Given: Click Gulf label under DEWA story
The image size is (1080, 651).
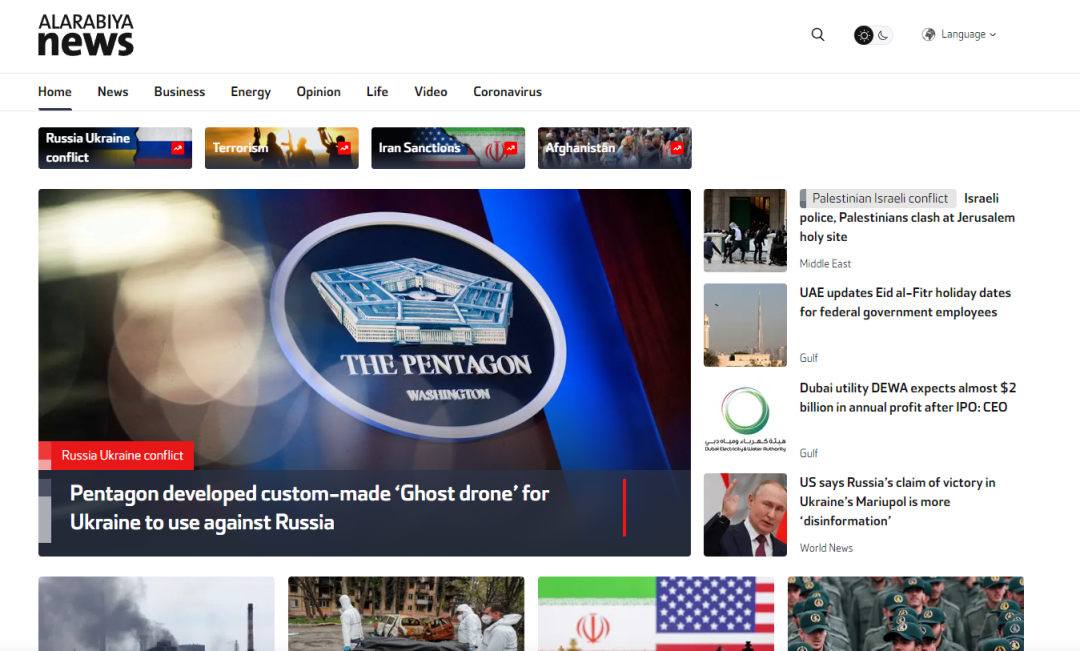Looking at the screenshot, I should click(809, 453).
